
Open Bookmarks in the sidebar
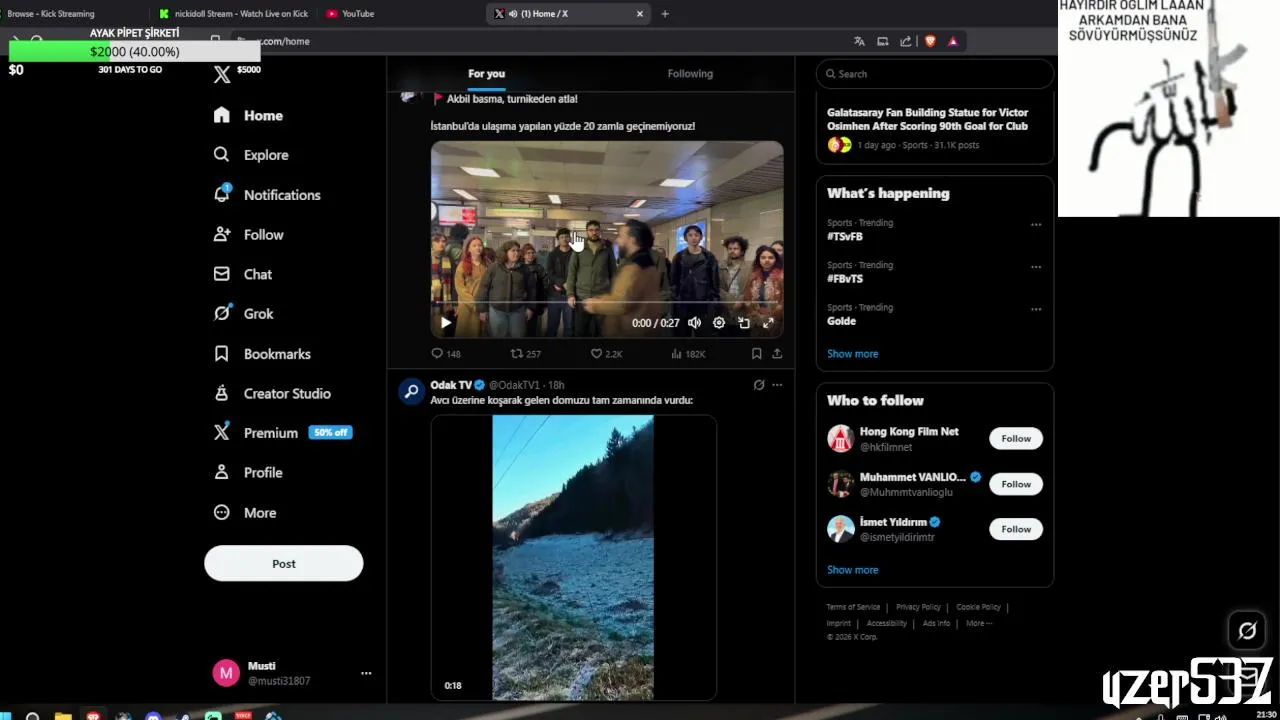[262, 354]
